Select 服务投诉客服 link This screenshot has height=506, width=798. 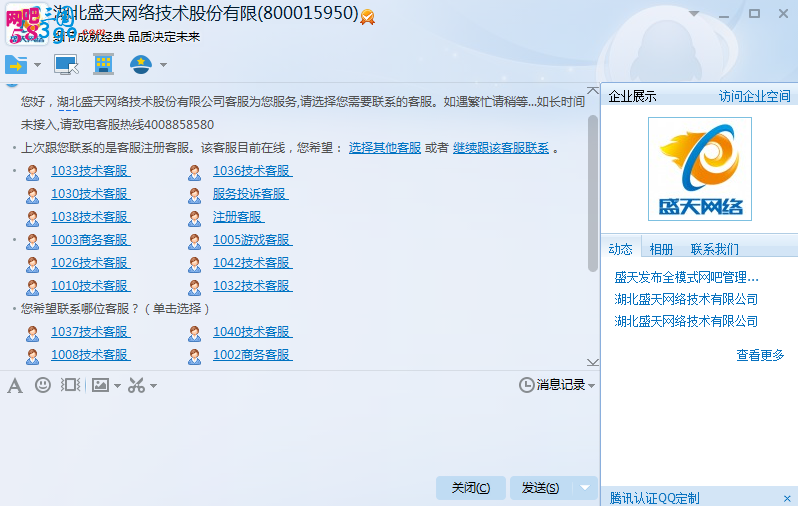(x=250, y=194)
